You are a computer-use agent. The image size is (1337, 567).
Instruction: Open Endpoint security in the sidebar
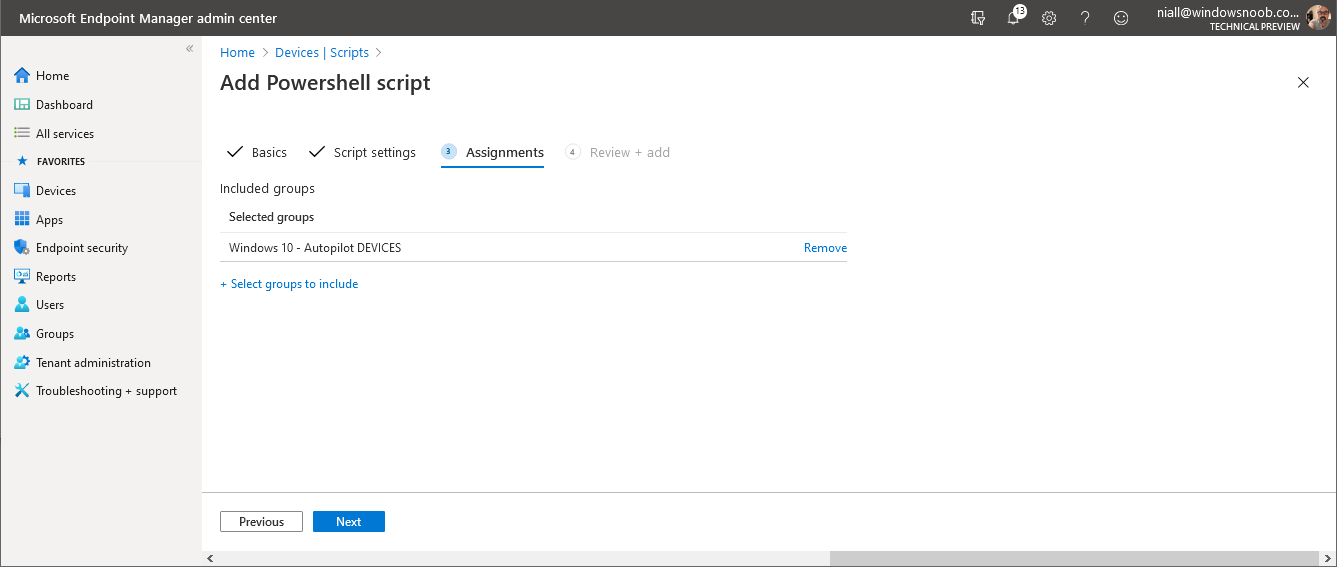pos(82,248)
